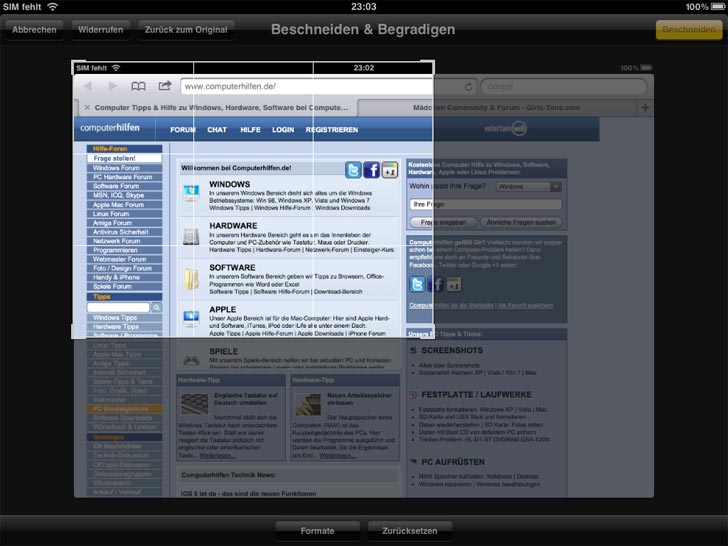Open the Windows dropdown in the question form
The image size is (728, 546).
click(x=528, y=186)
